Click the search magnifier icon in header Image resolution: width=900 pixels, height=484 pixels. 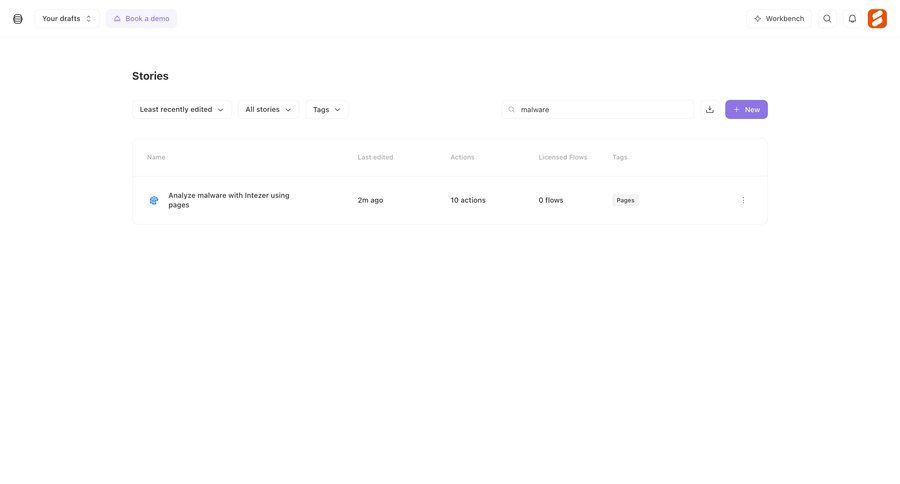827,18
